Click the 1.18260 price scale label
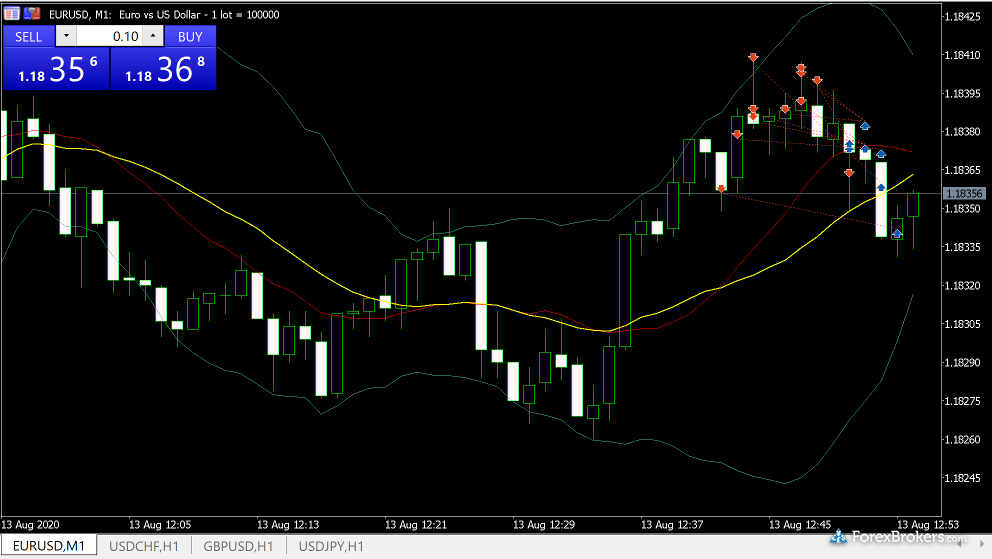The image size is (992, 559). point(962,439)
